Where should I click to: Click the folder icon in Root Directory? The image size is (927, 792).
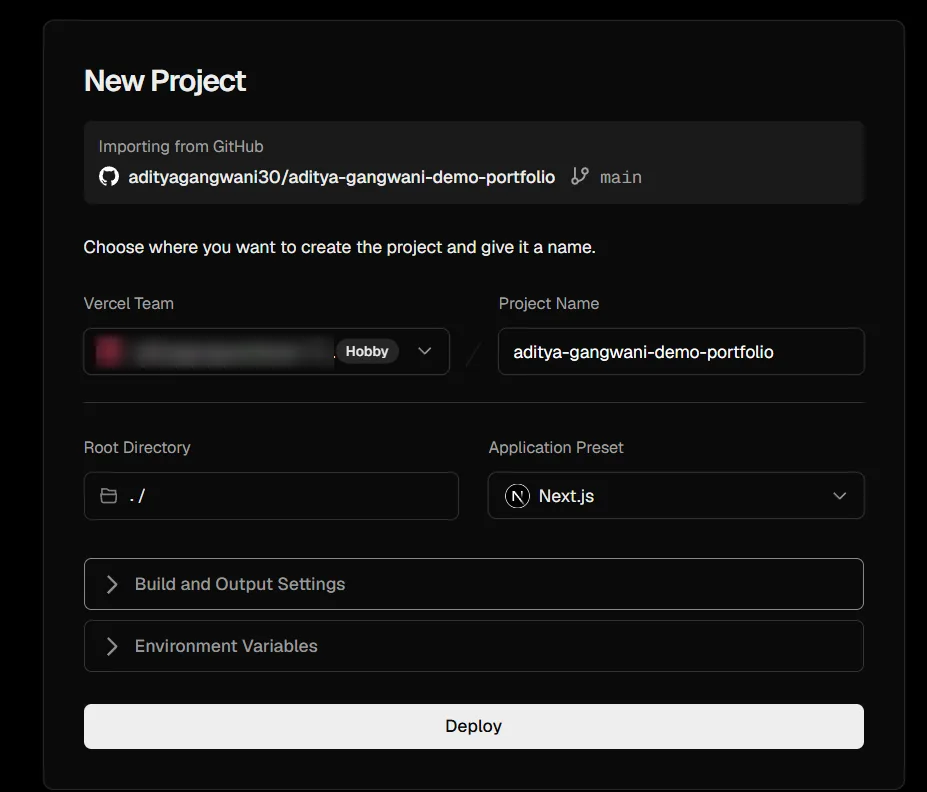coord(109,496)
